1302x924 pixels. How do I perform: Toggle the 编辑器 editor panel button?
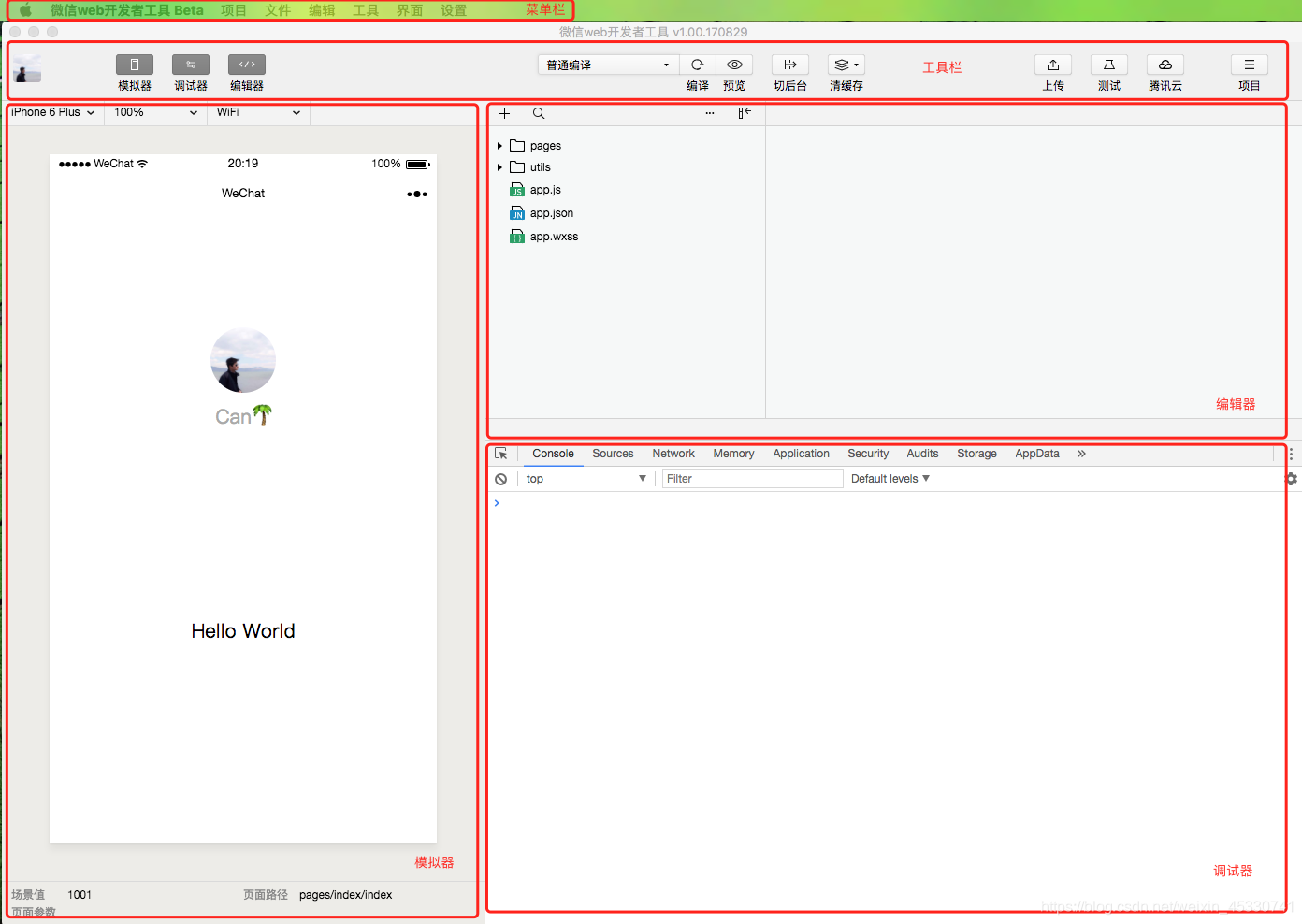[x=246, y=65]
